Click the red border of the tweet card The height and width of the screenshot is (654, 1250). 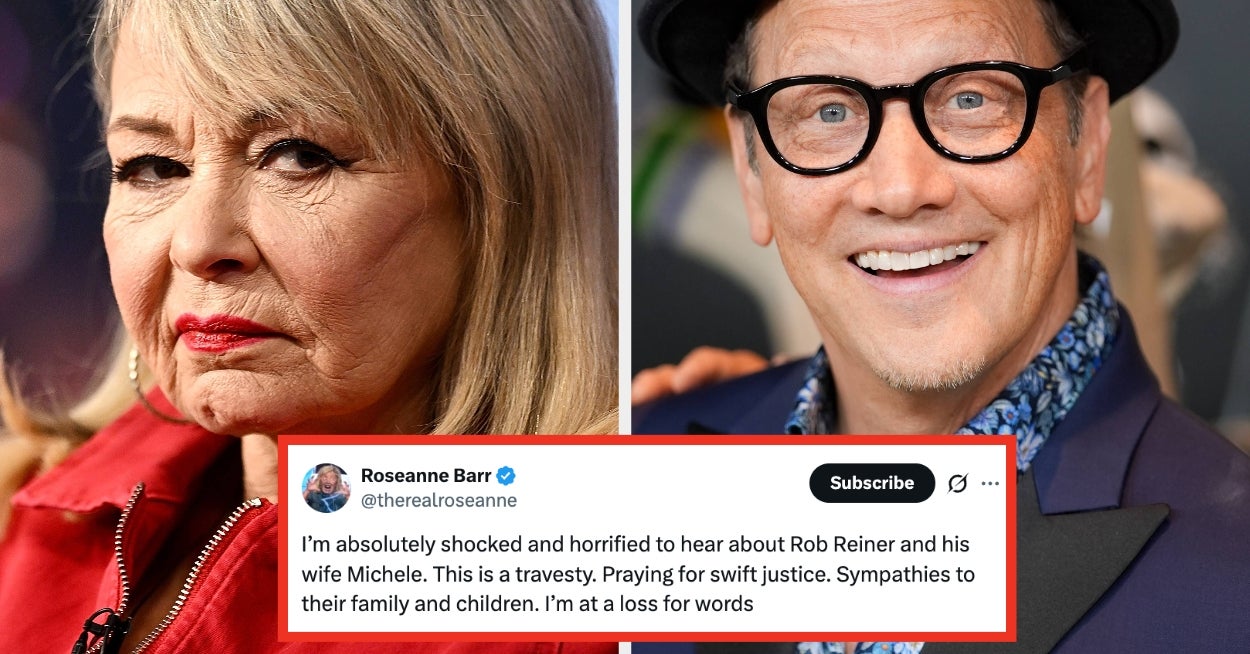pos(648,439)
